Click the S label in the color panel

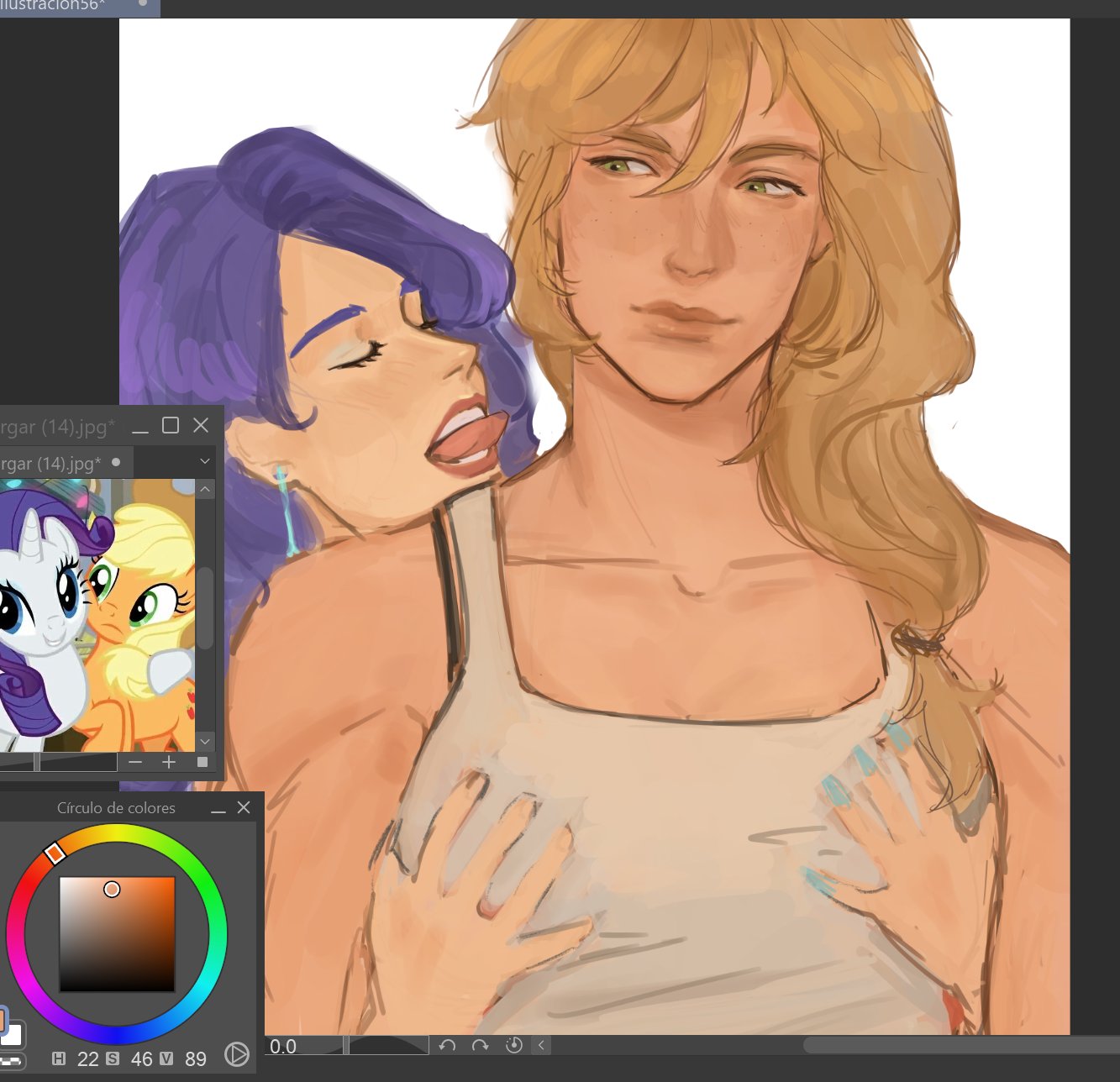tap(113, 1058)
